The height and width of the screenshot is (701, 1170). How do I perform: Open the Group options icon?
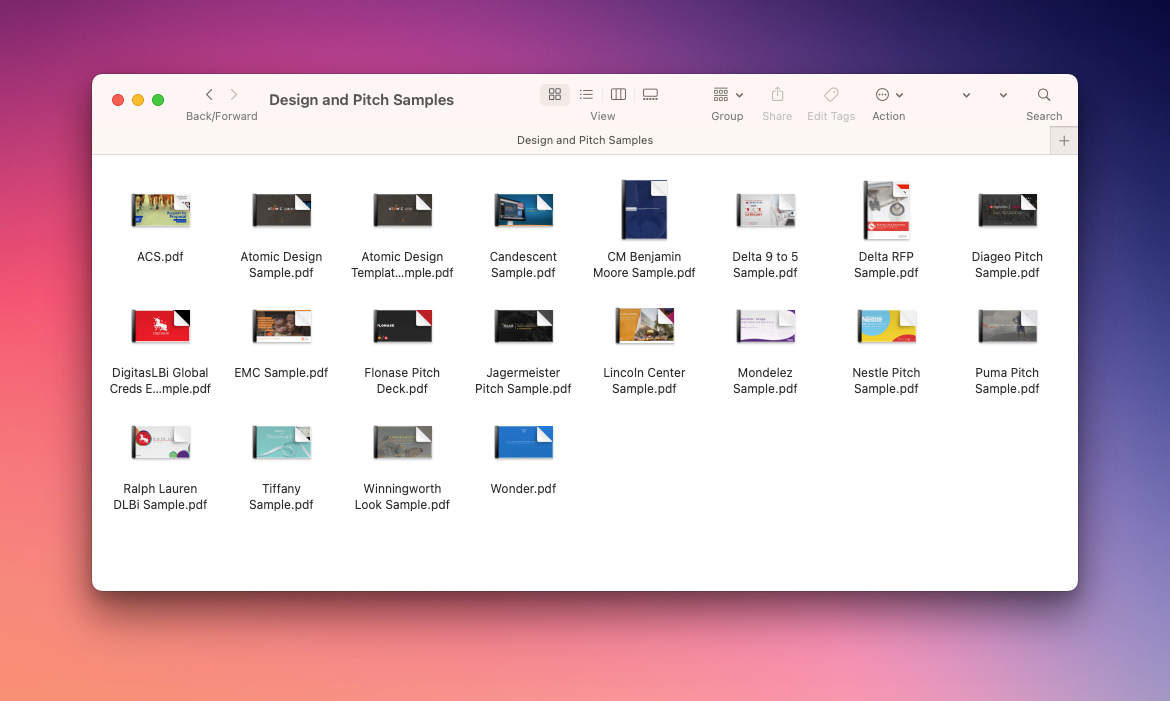click(x=721, y=95)
